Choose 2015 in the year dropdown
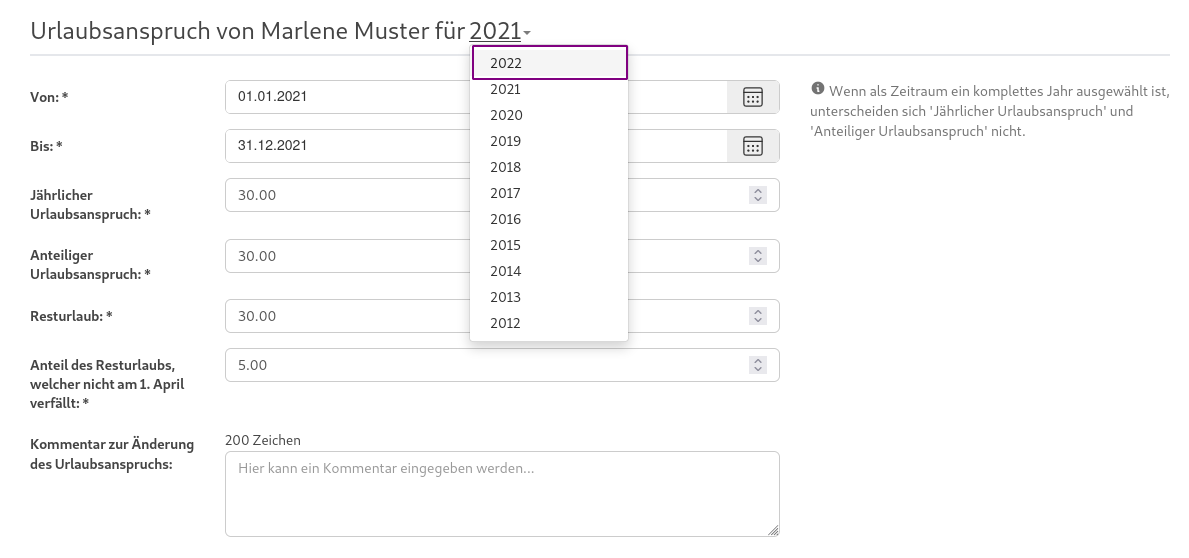 (549, 245)
